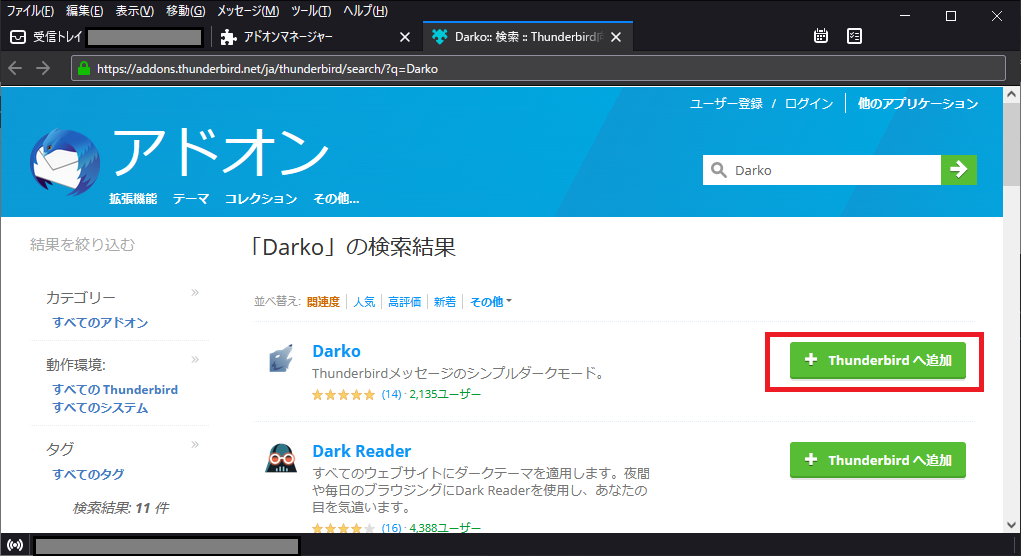This screenshot has width=1021, height=556.
Task: Collapse the タグ filter section
Action: coord(195,444)
